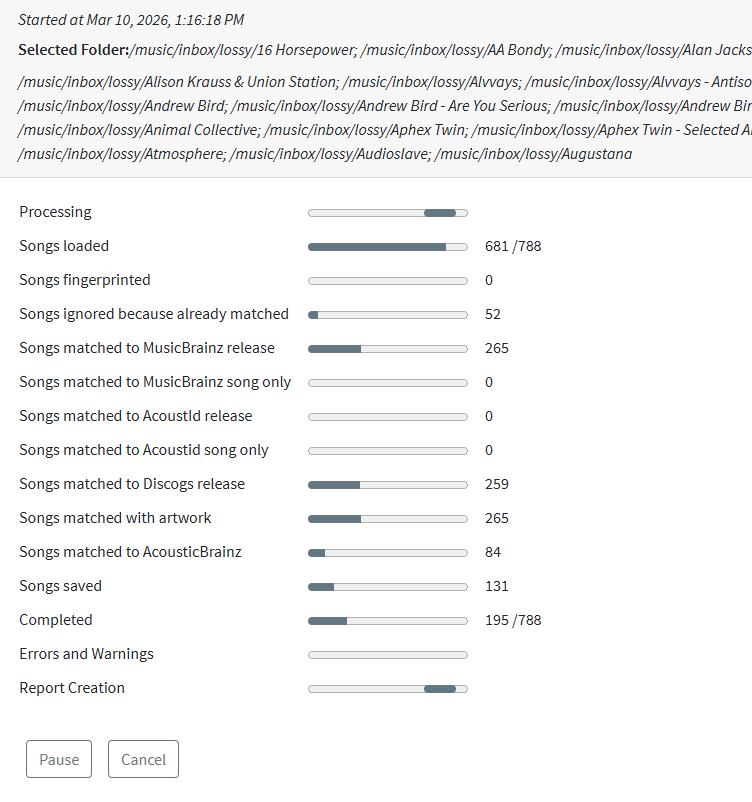Click the Selected Folder label
The height and width of the screenshot is (802, 752).
(73, 50)
